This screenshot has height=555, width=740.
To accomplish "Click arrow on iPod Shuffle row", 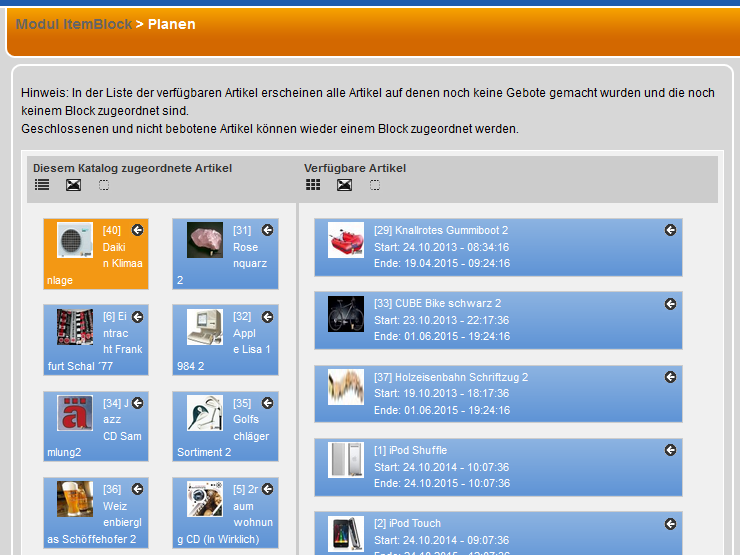I will [x=670, y=450].
